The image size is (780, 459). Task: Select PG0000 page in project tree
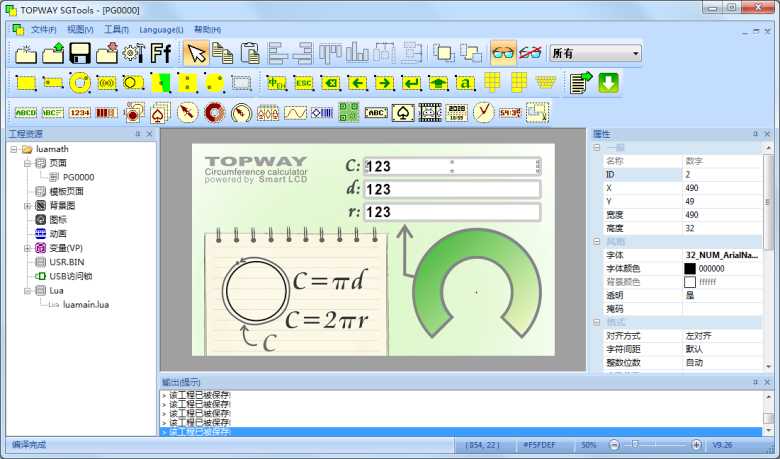78,177
